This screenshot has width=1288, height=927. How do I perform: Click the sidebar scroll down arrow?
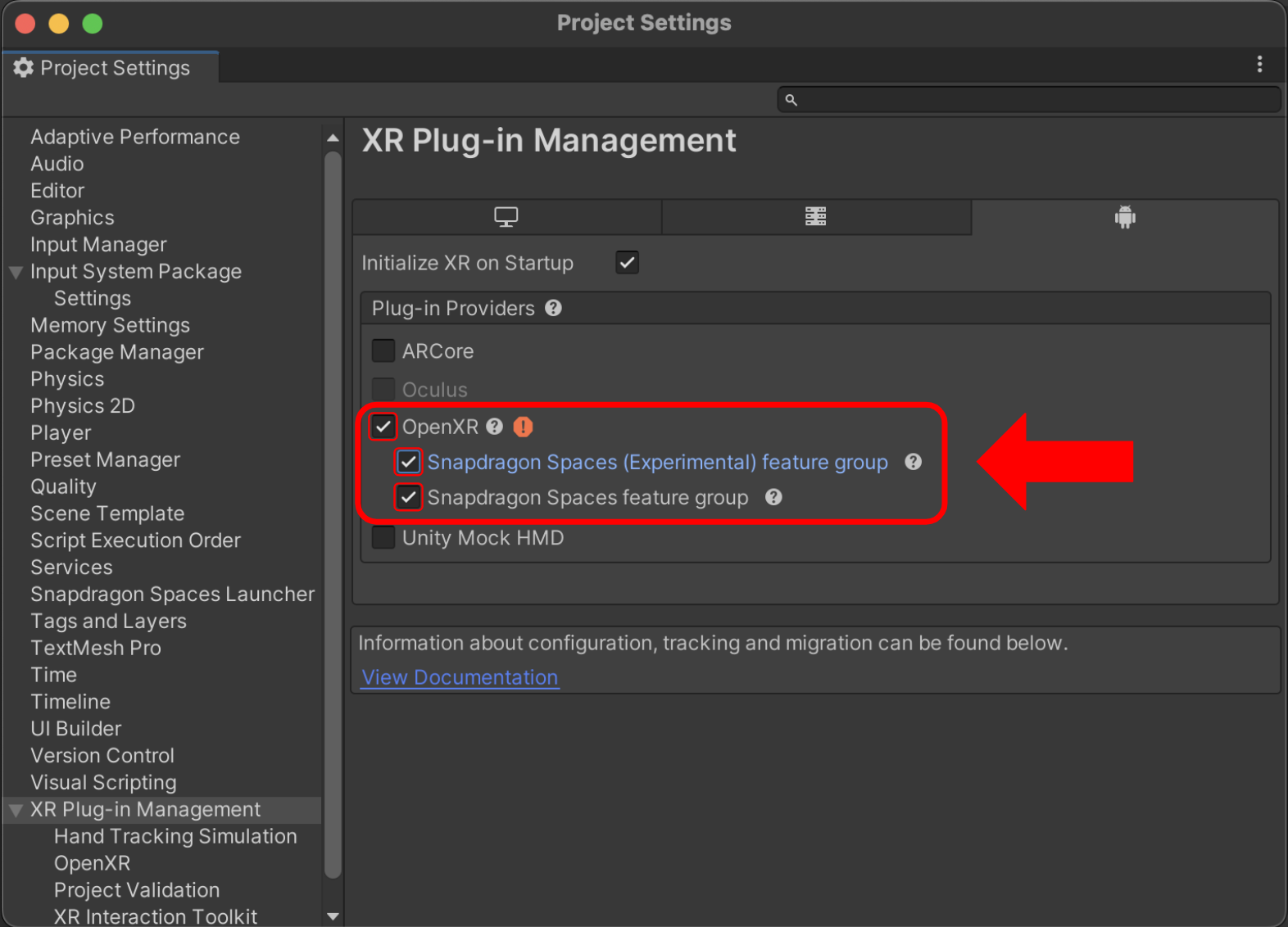pyautogui.click(x=333, y=916)
